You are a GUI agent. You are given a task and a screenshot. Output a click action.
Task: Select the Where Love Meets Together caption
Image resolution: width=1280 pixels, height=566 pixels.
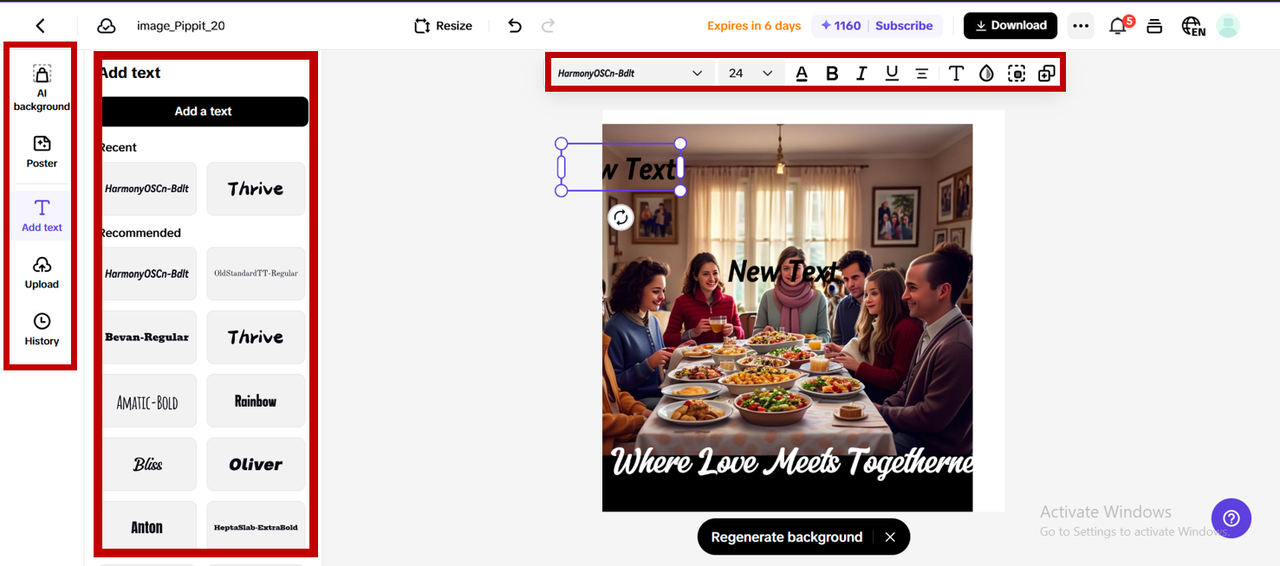tap(790, 462)
